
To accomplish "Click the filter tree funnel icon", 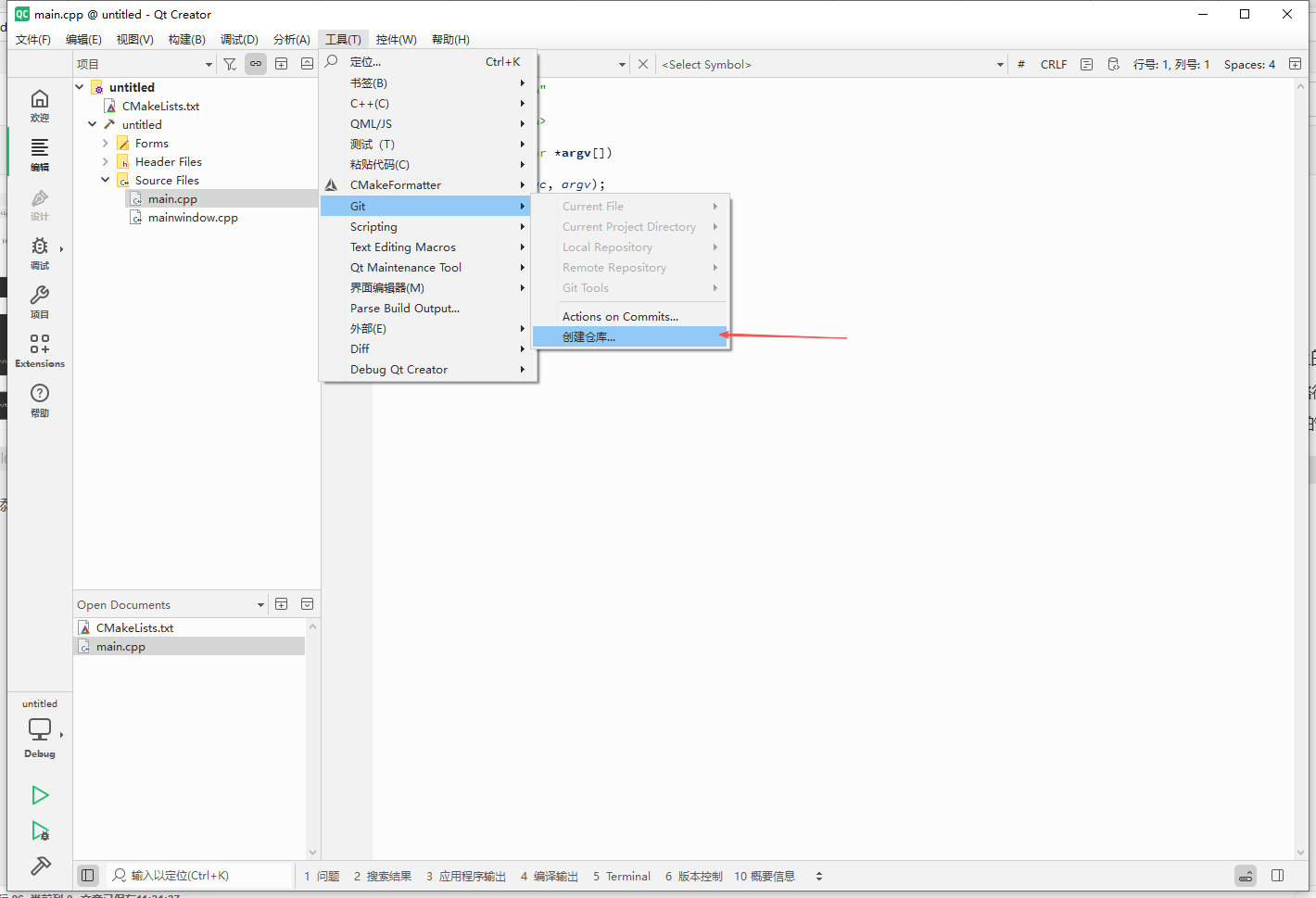I will [x=230, y=64].
